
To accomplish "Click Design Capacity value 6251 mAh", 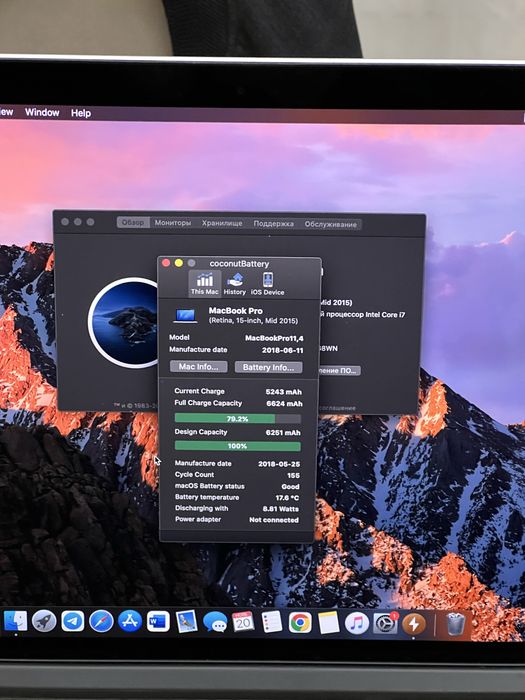I will coord(283,433).
